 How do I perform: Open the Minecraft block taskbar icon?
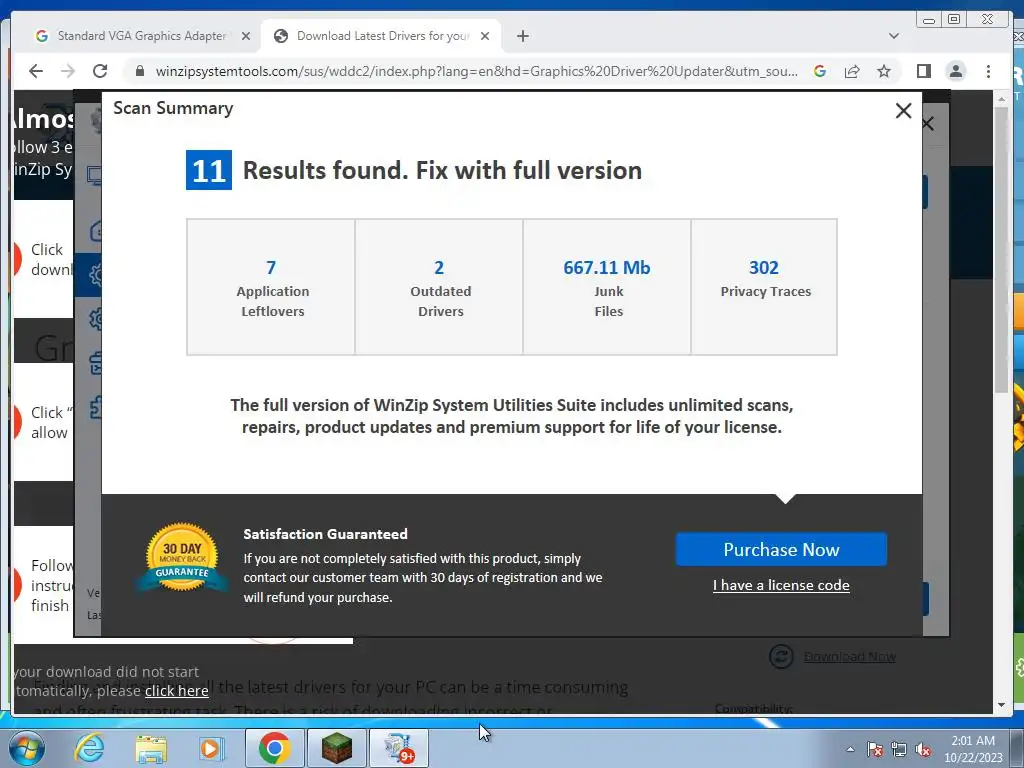[337, 748]
